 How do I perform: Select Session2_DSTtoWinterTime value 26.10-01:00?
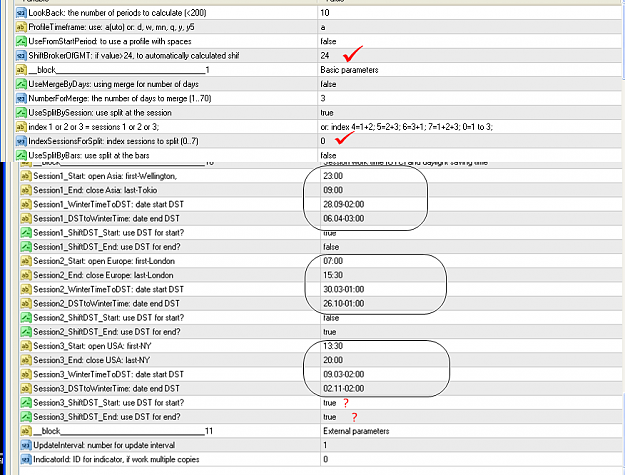coord(344,304)
